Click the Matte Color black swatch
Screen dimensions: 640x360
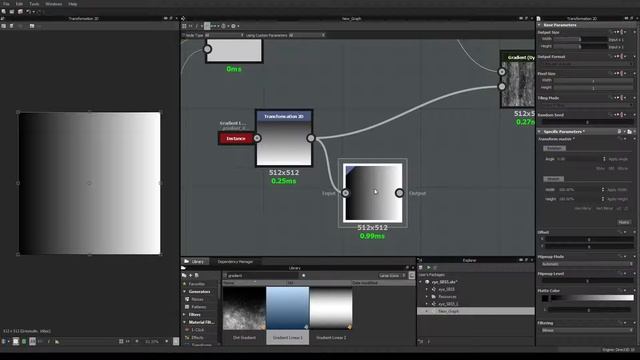click(545, 298)
